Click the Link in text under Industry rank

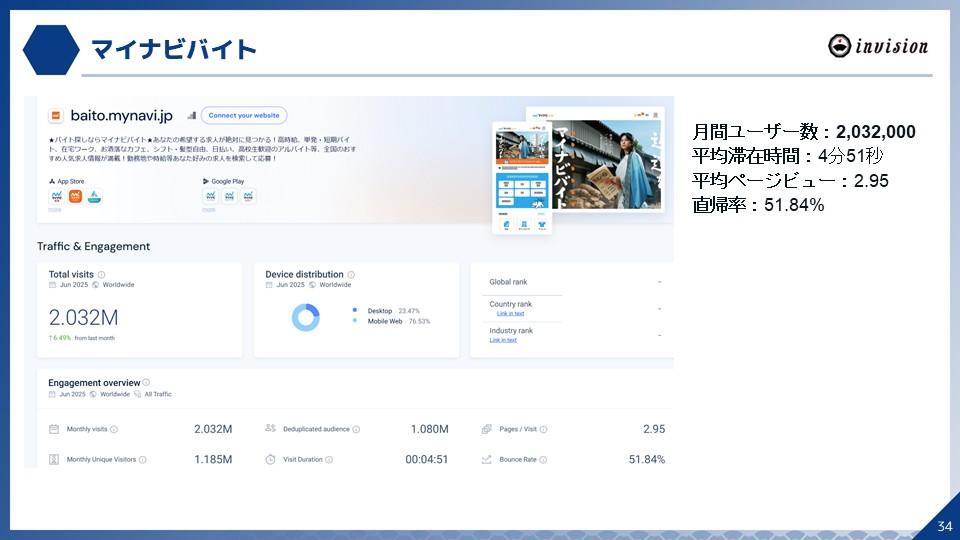503,340
